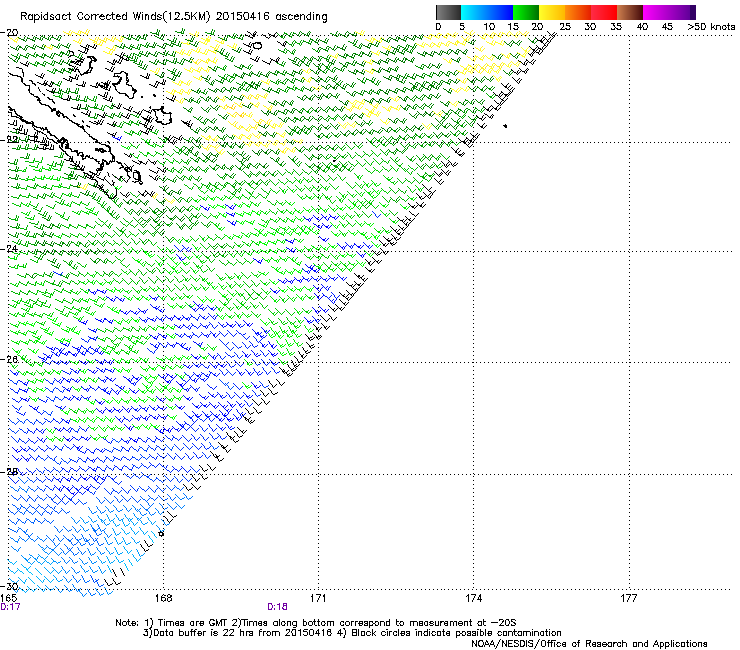740x650 pixels.
Task: Click the yellow 20-25 knots color segment
Action: coord(552,12)
